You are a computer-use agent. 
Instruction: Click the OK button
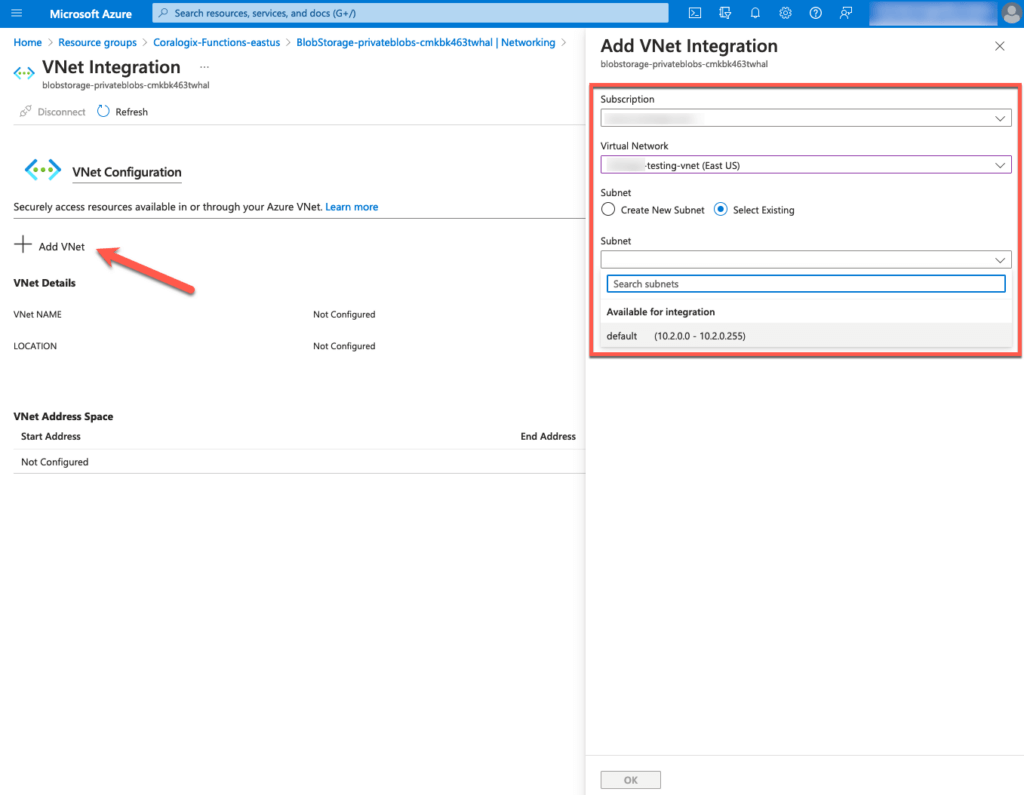(x=630, y=779)
